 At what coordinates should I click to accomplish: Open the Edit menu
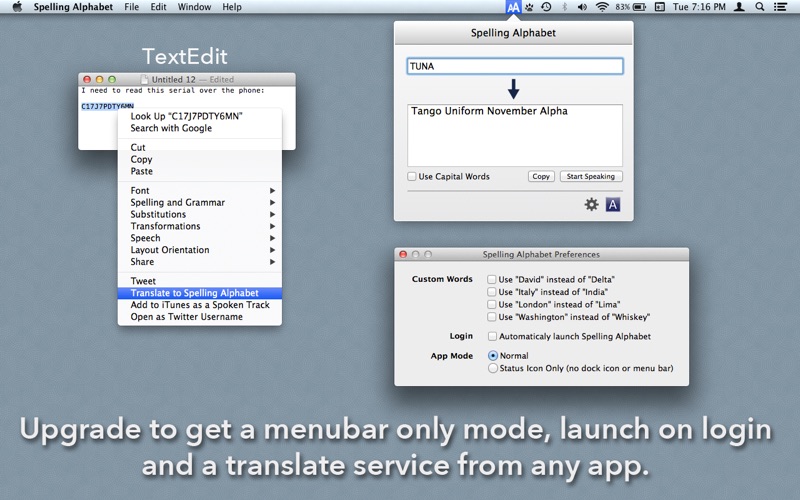coord(158,7)
